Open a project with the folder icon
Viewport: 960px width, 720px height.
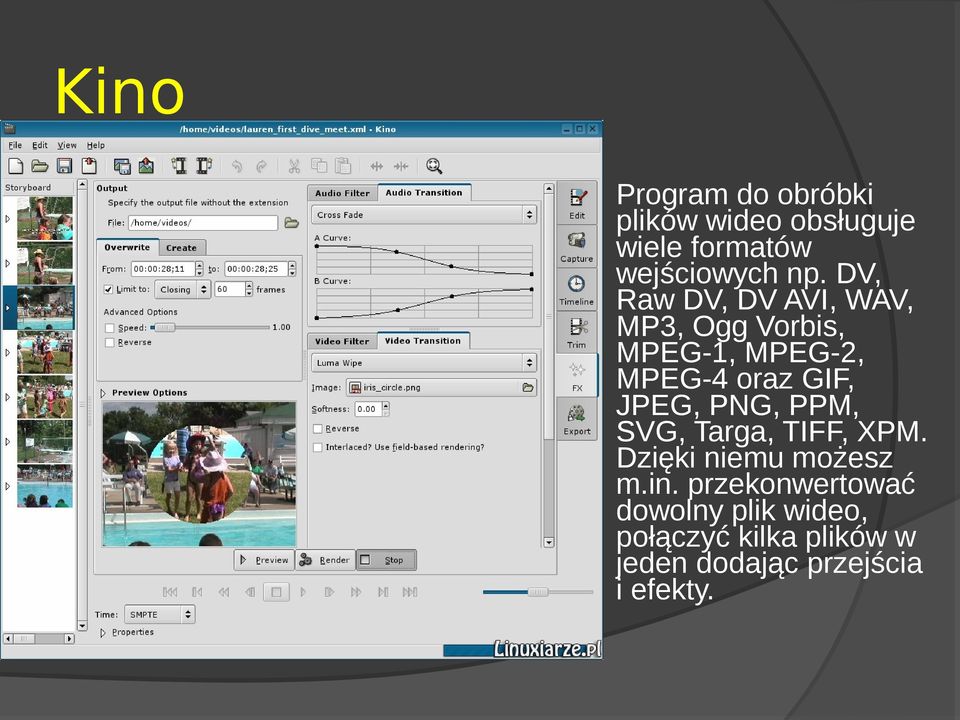(x=40, y=166)
